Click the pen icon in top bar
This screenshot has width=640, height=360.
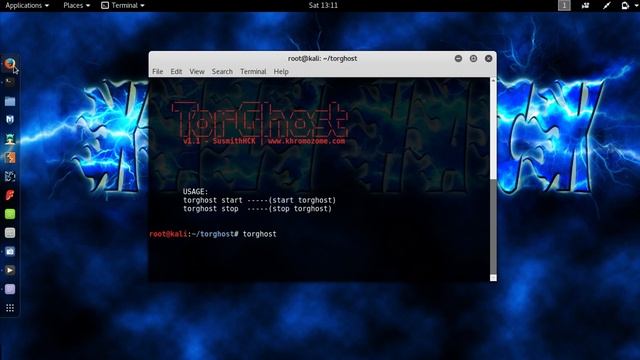point(607,5)
